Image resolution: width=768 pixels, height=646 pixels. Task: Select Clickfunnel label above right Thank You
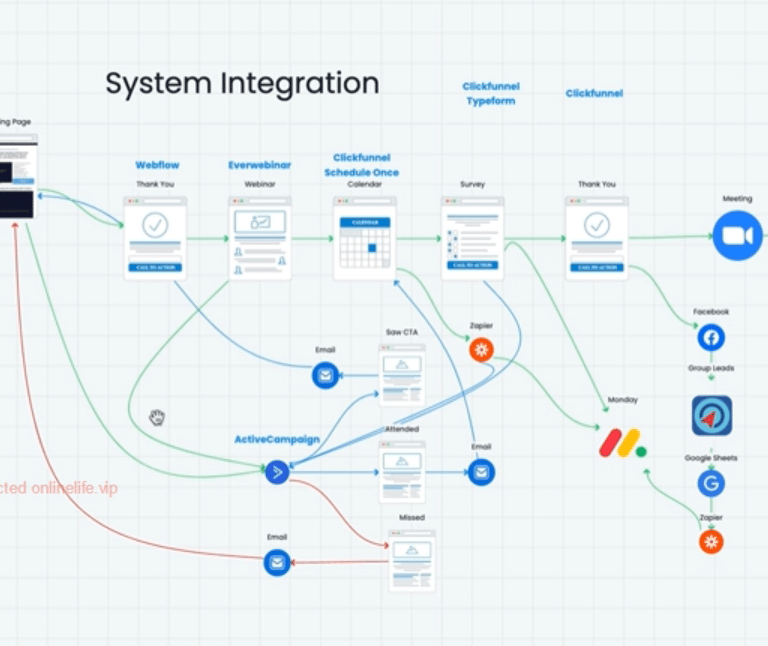594,94
